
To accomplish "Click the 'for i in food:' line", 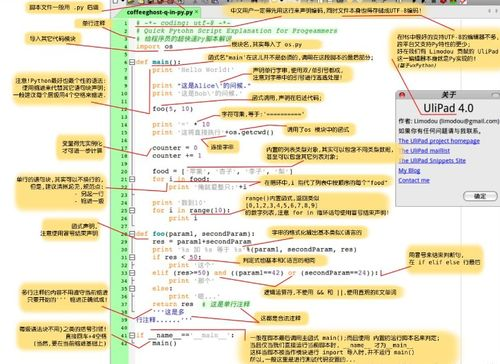I will [x=181, y=179].
